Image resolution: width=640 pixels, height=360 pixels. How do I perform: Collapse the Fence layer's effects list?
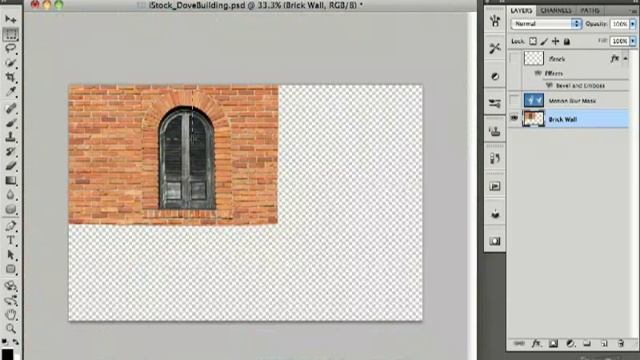point(625,59)
